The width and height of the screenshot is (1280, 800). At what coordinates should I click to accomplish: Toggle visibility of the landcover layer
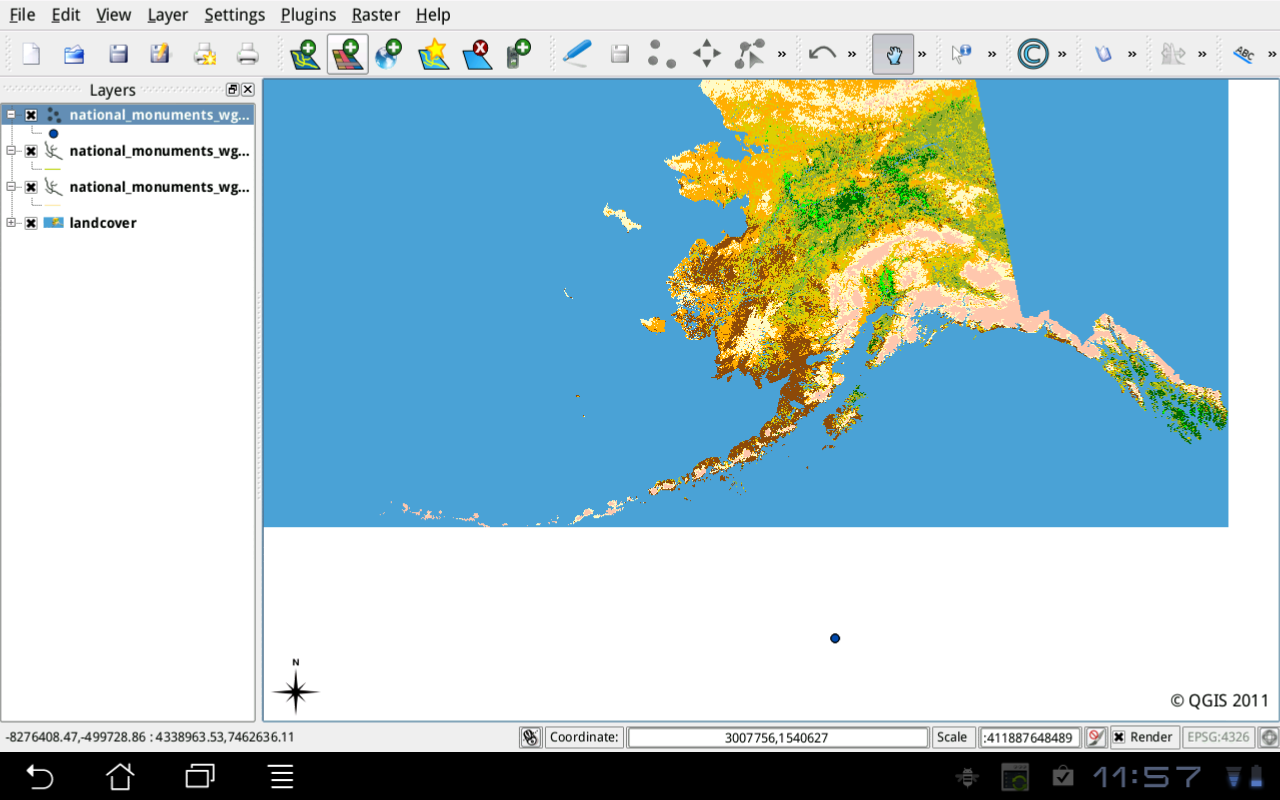31,223
